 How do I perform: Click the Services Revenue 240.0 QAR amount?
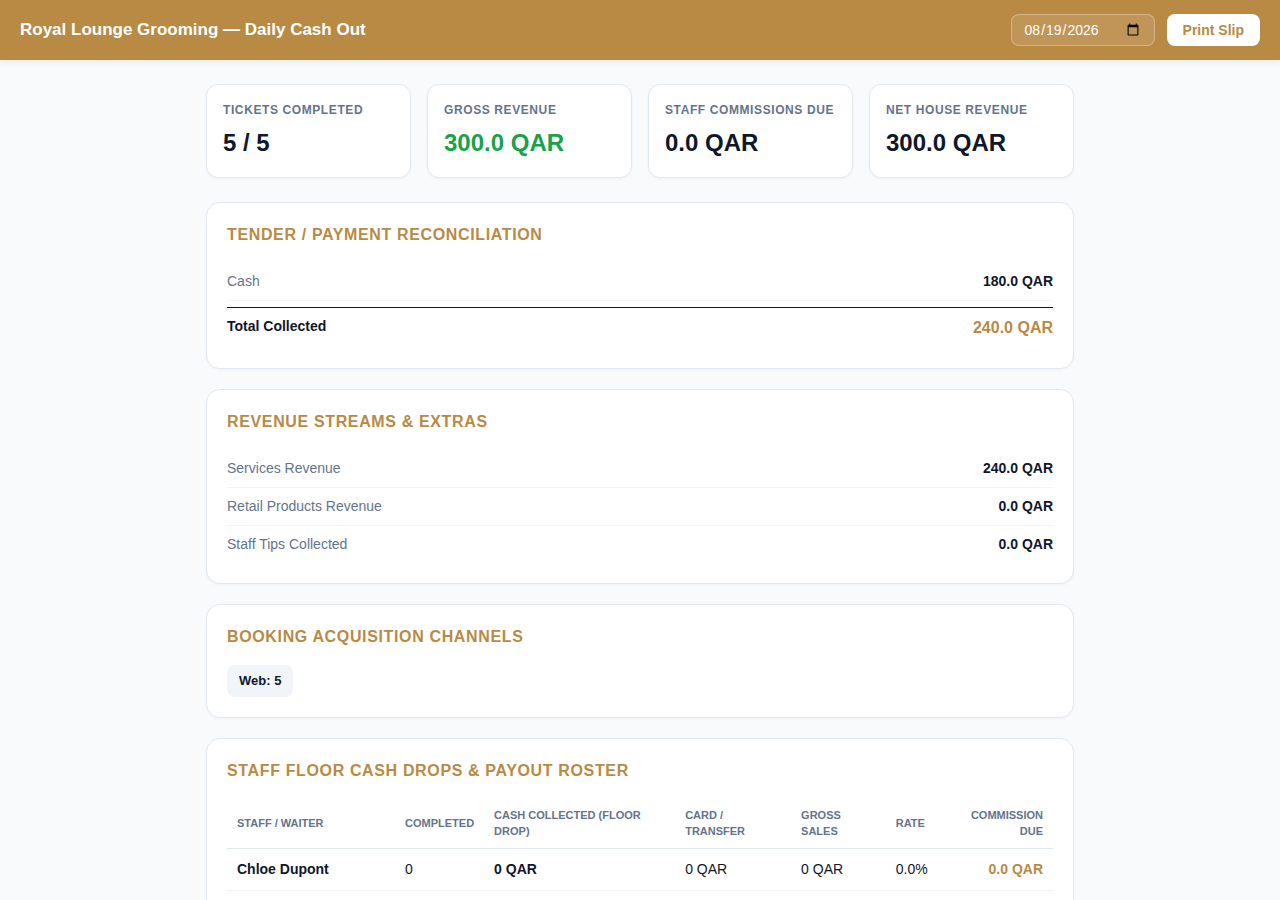pyautogui.click(x=1018, y=468)
